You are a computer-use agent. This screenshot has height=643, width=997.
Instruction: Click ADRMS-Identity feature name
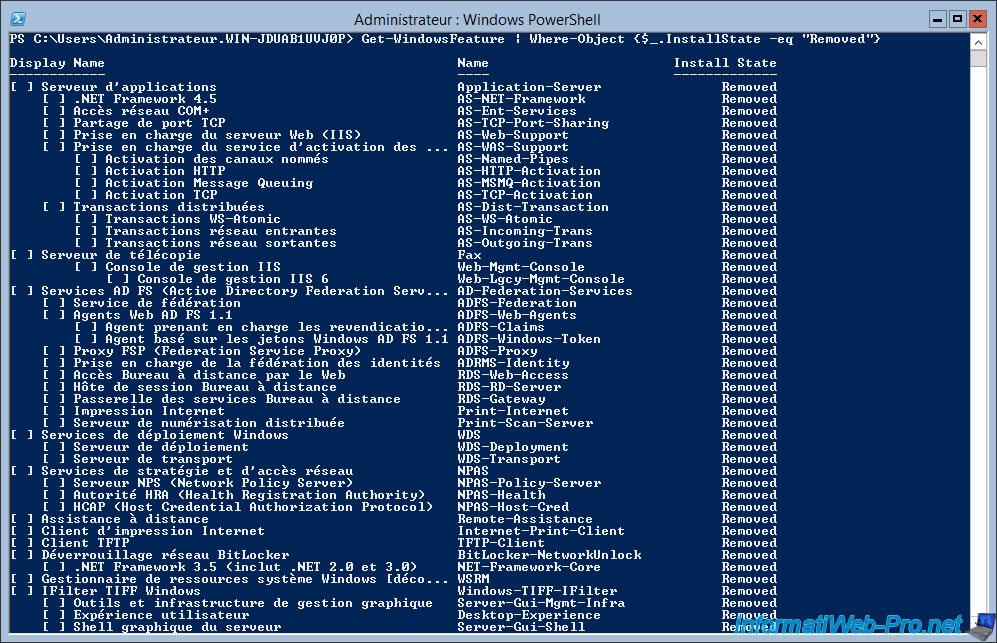(x=513, y=363)
